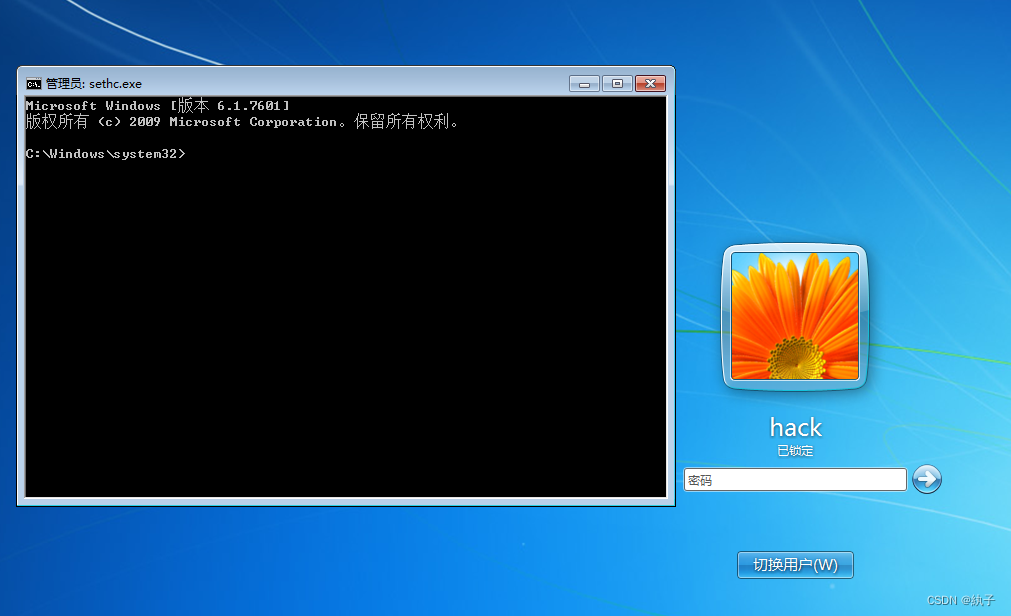Click the CSDN @轨子 watermark text
Image resolution: width=1011 pixels, height=616 pixels.
point(963,600)
